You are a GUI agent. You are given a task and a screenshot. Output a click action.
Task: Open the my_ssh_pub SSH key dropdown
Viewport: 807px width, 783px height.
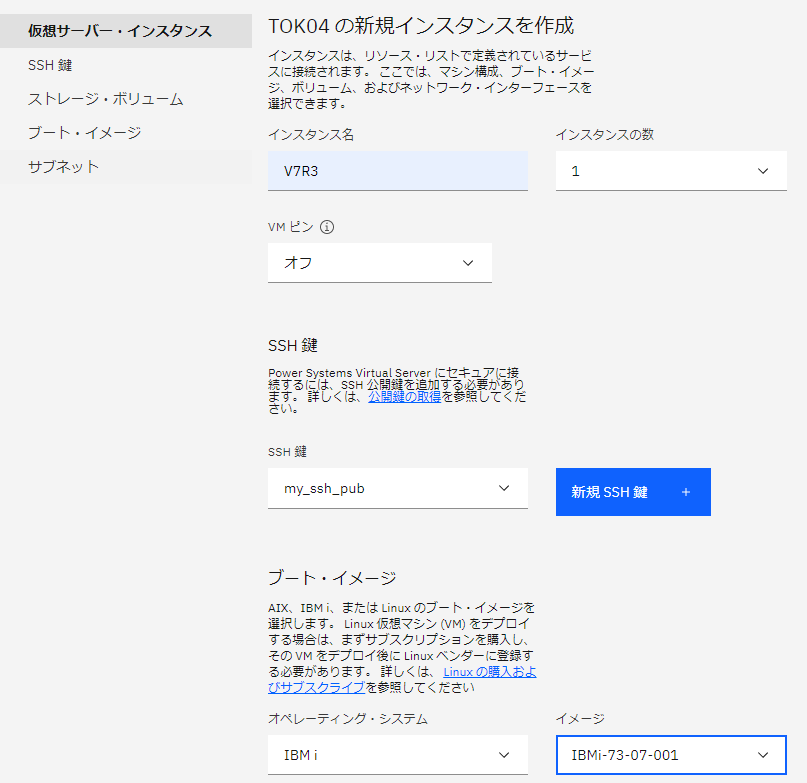397,488
